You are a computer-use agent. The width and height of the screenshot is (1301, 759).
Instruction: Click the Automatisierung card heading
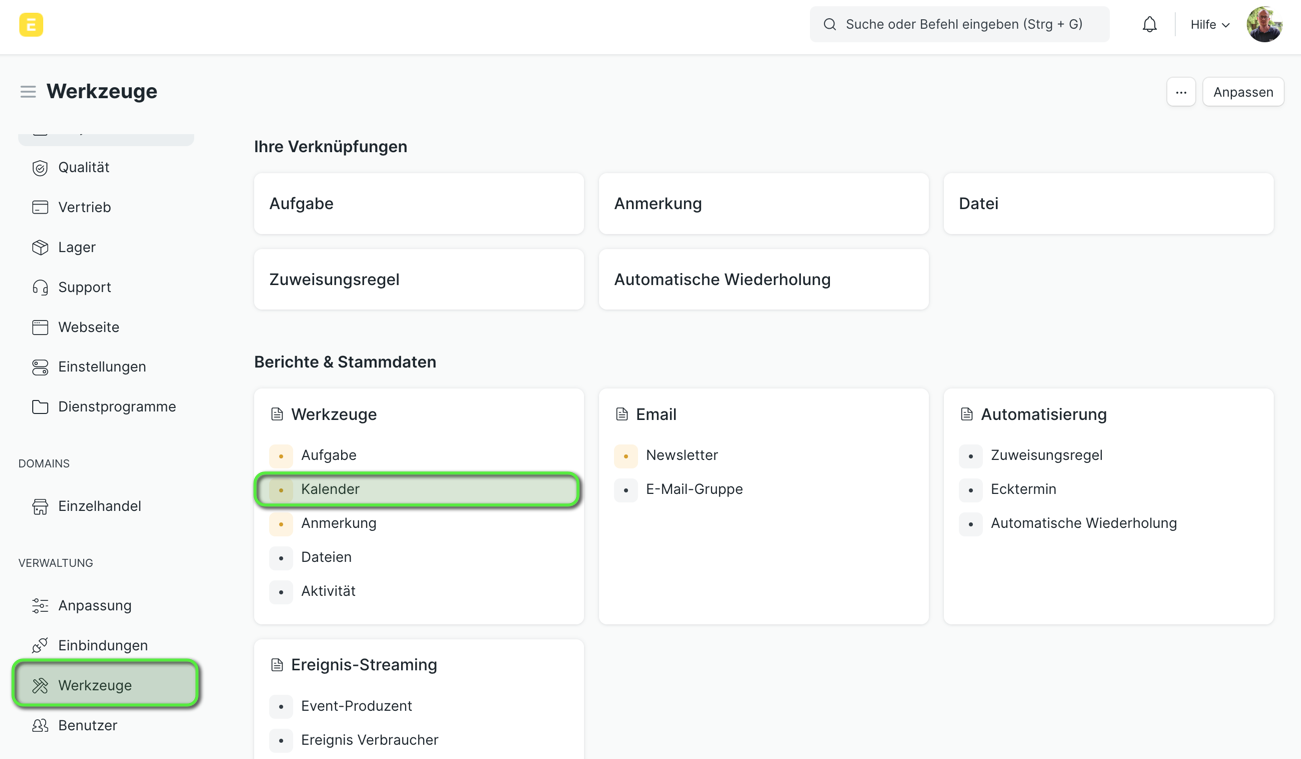pyautogui.click(x=1044, y=414)
